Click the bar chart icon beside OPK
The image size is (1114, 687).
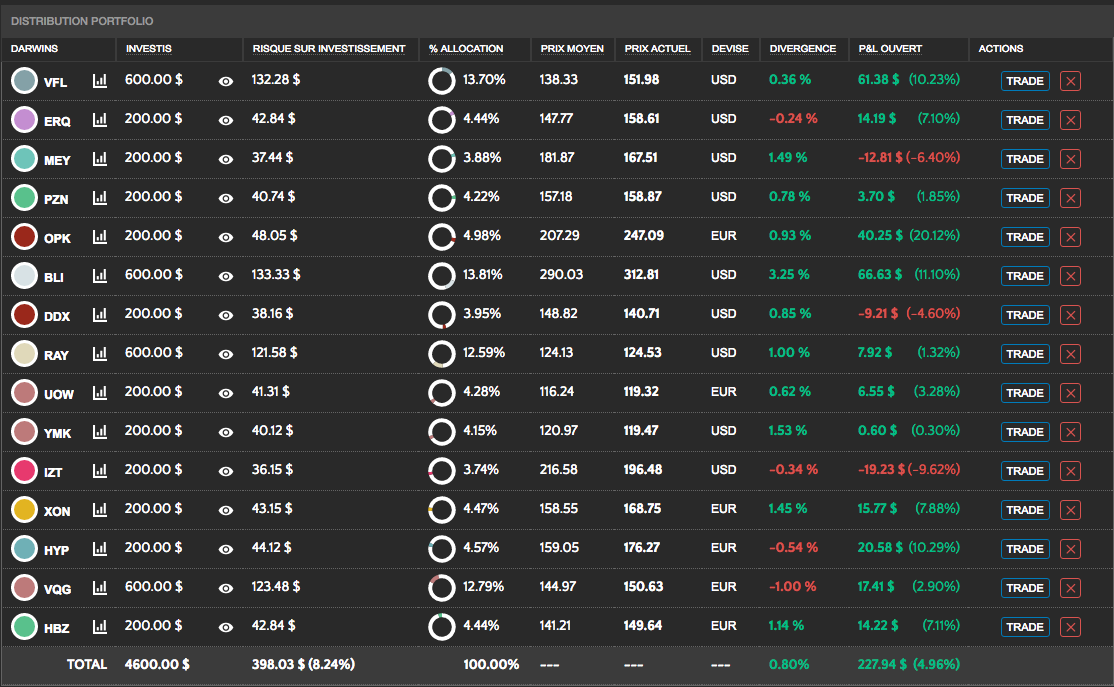99,237
